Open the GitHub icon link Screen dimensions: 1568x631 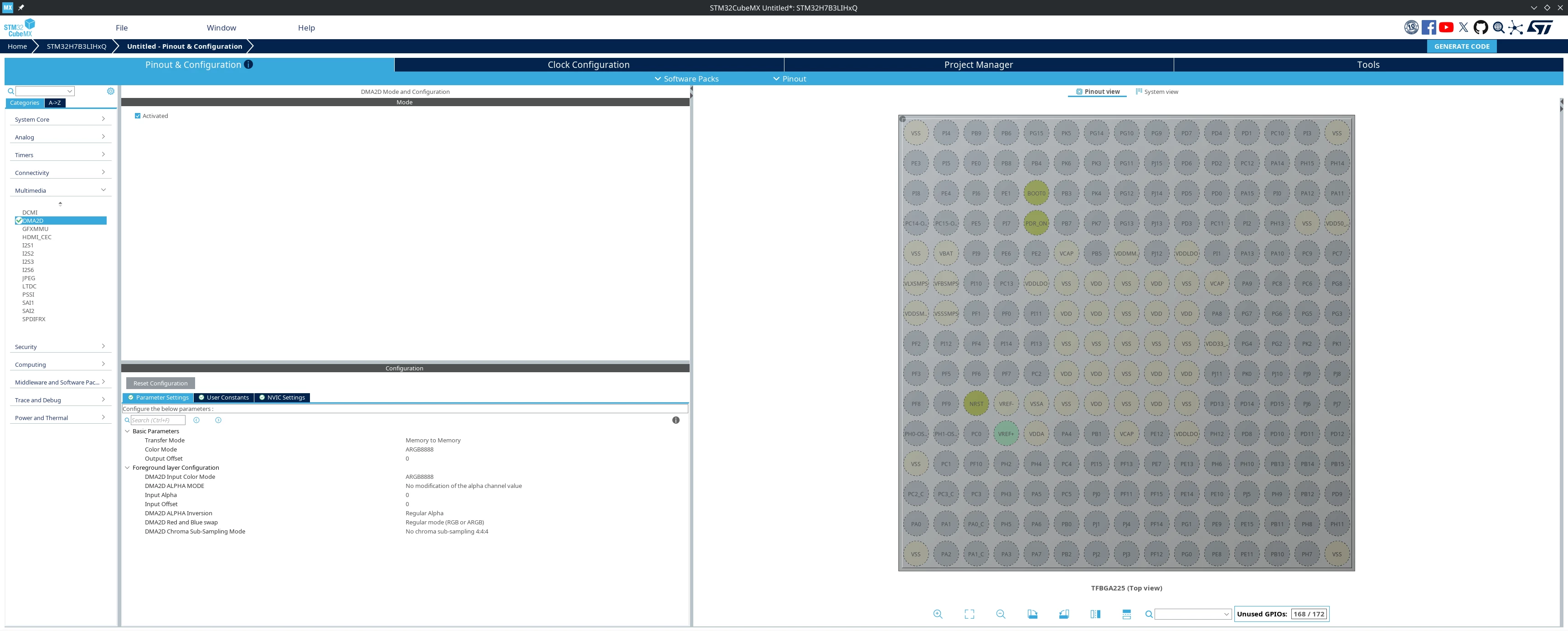[x=1481, y=27]
